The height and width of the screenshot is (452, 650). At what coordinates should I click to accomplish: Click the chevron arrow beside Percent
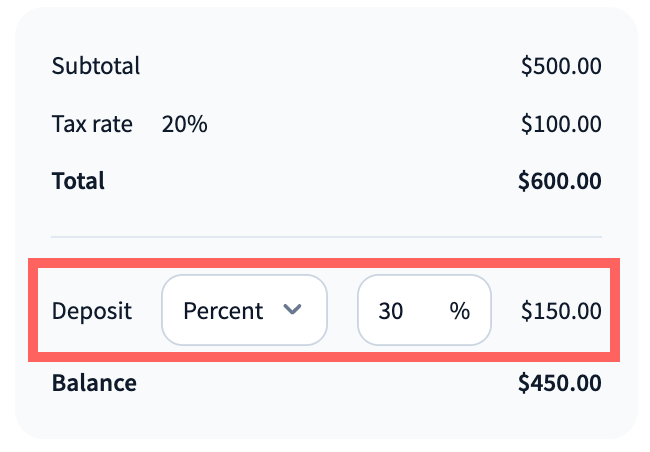click(x=292, y=310)
